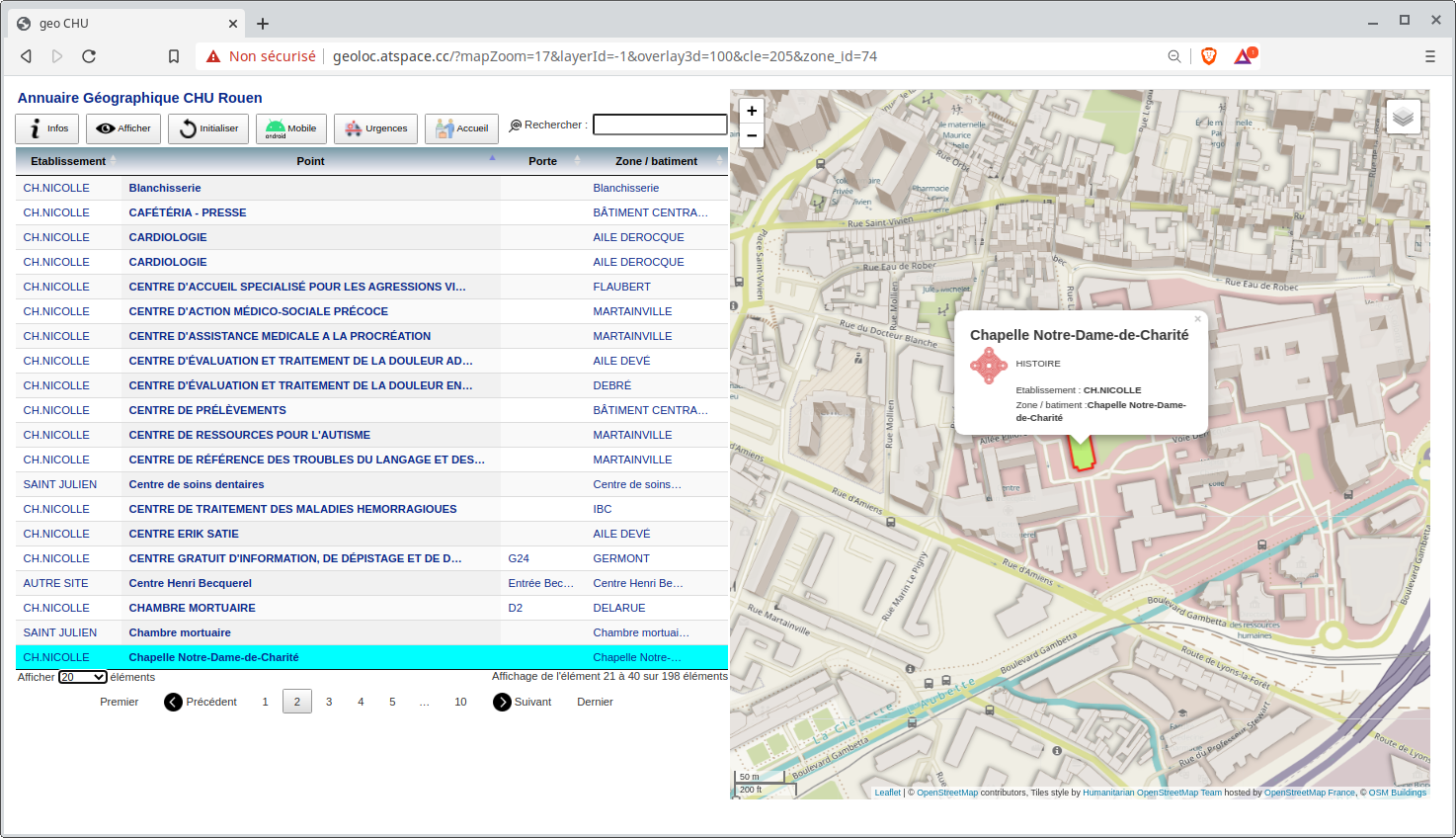Open a new browser tab

[x=263, y=24]
